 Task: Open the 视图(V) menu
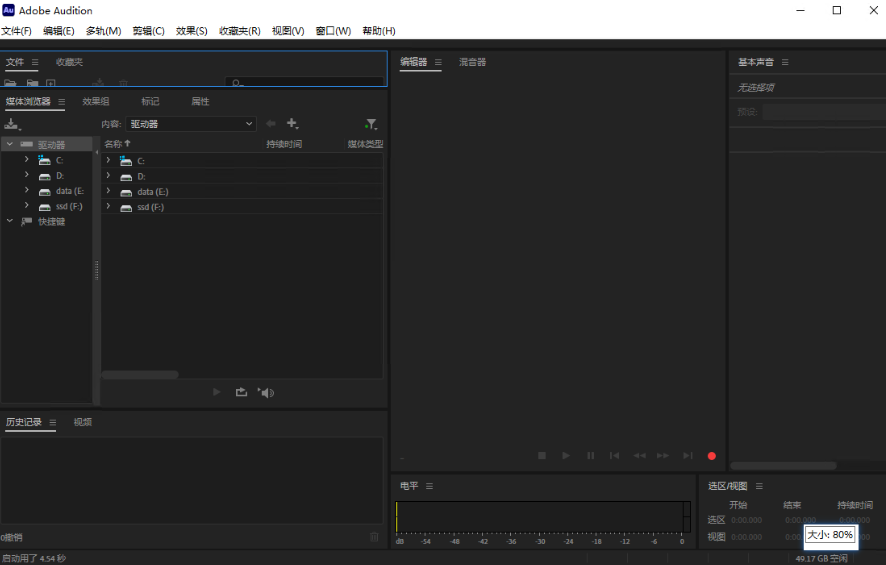tap(288, 31)
